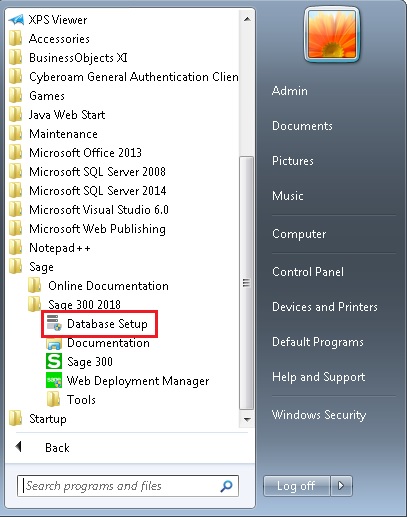Image resolution: width=407 pixels, height=517 pixels.
Task: Click the Log off button
Action: (296, 486)
